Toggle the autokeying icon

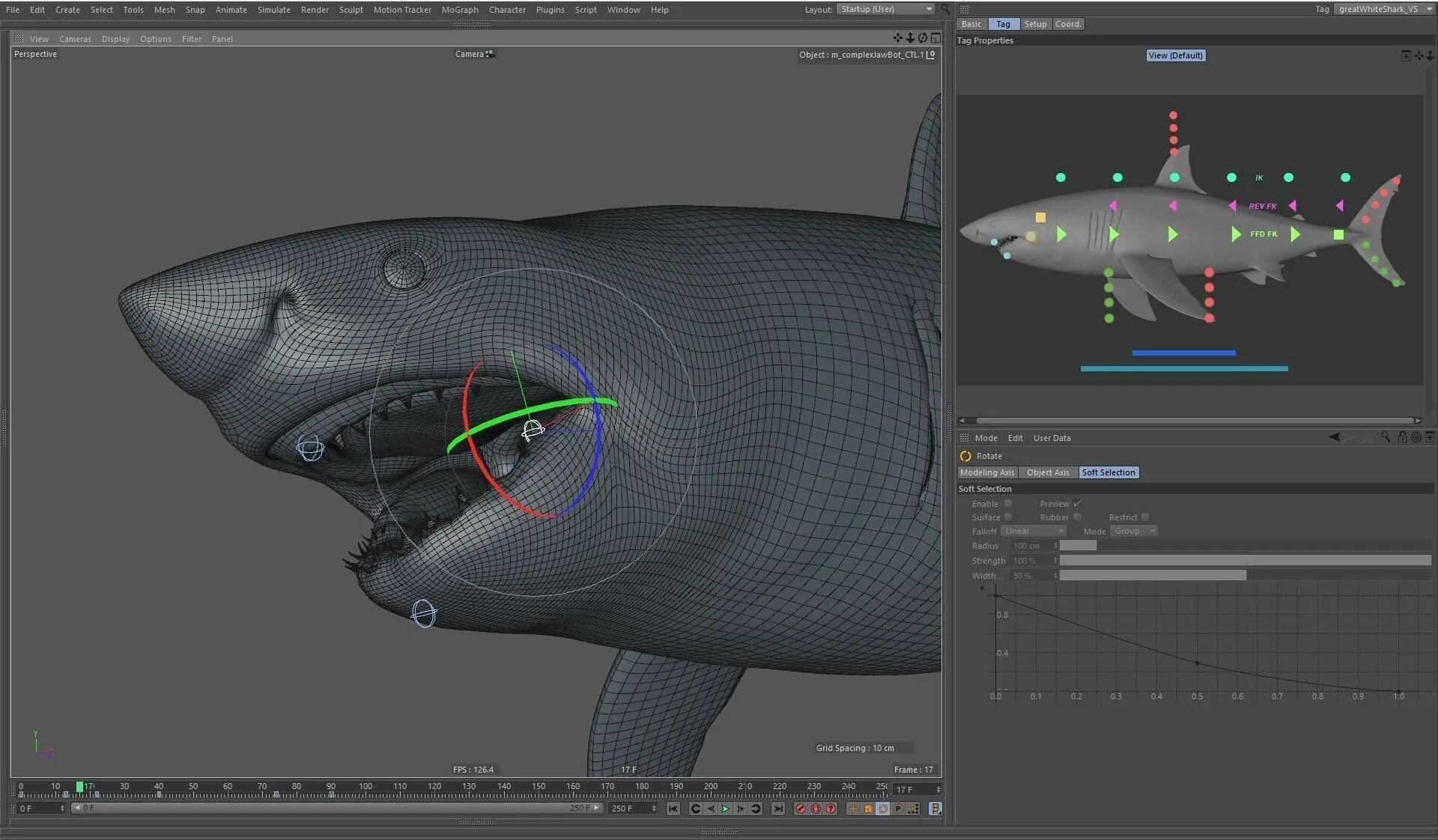[x=816, y=809]
